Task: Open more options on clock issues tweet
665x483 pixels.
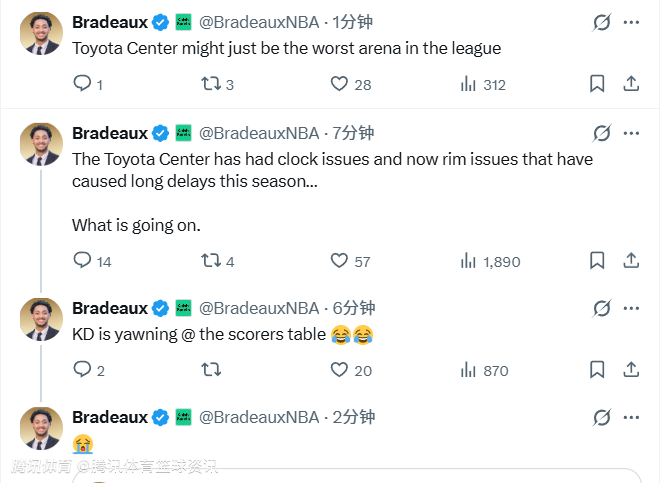Action: tap(631, 133)
